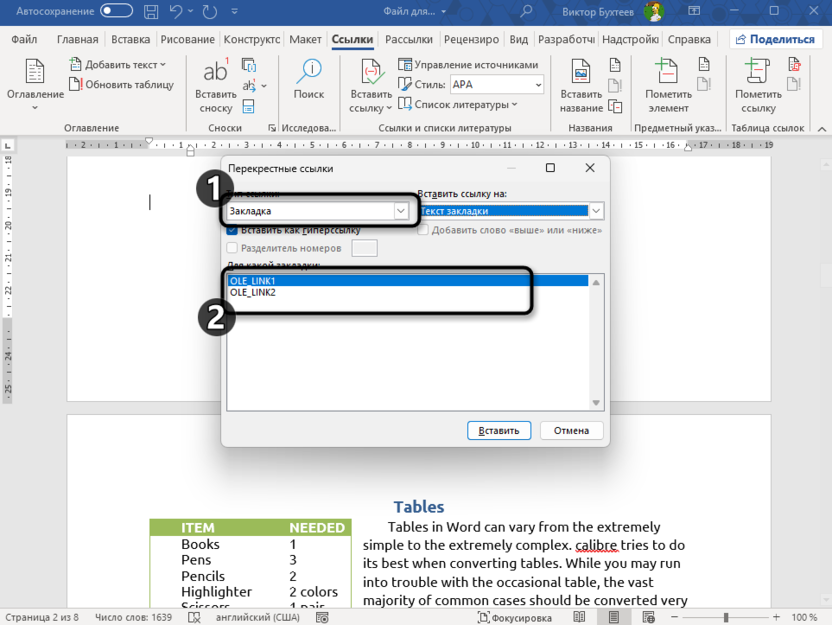Check 'Добавить слово выше или ниже' checkbox

(x=423, y=230)
